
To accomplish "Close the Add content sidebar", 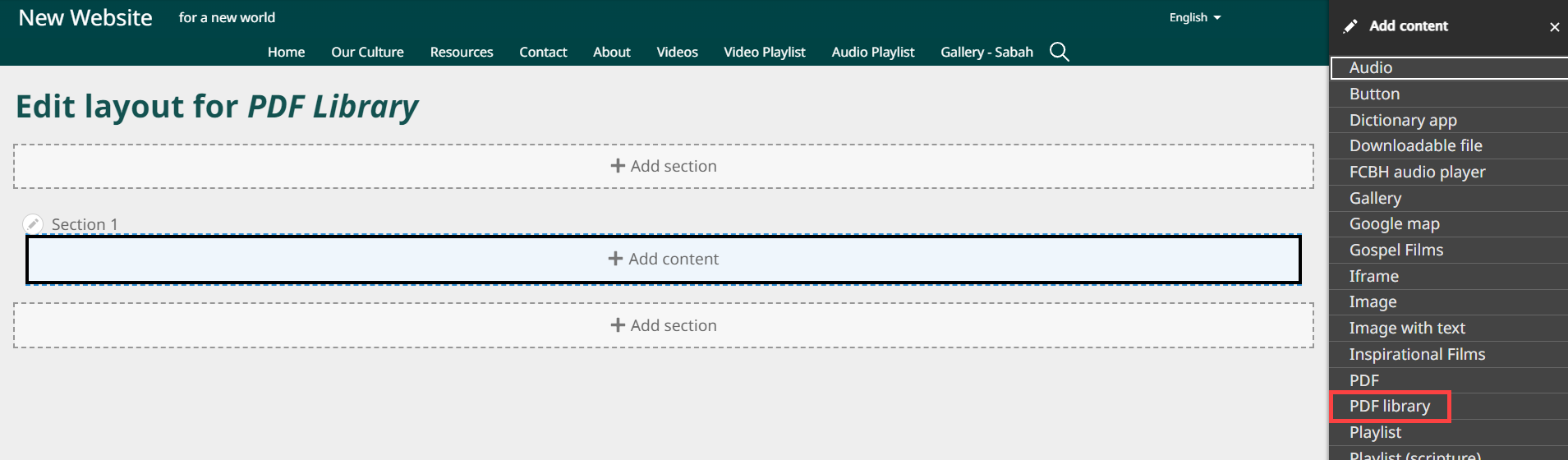I will point(1554,27).
